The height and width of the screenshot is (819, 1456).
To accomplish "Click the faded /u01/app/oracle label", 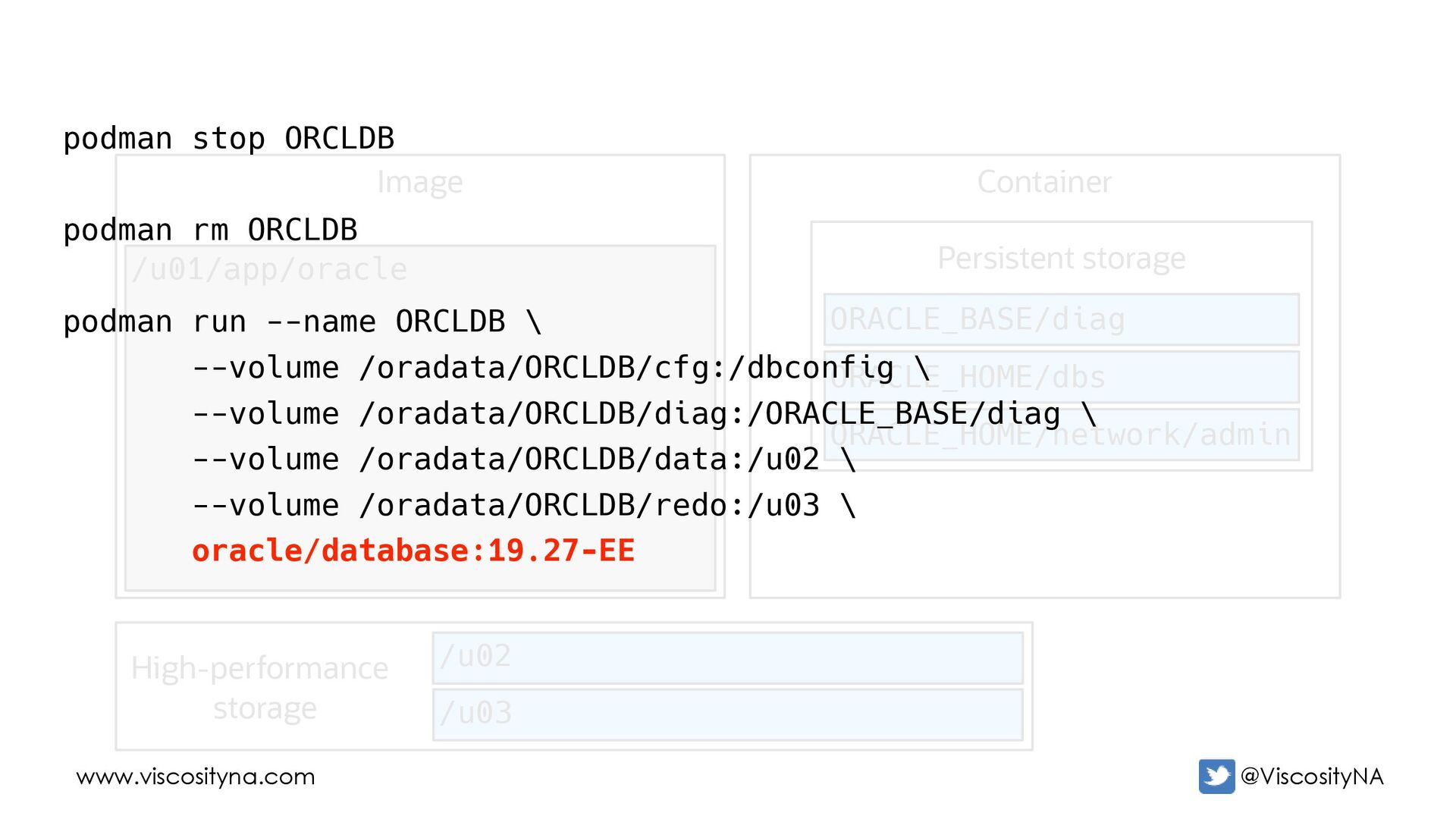I will click(269, 269).
